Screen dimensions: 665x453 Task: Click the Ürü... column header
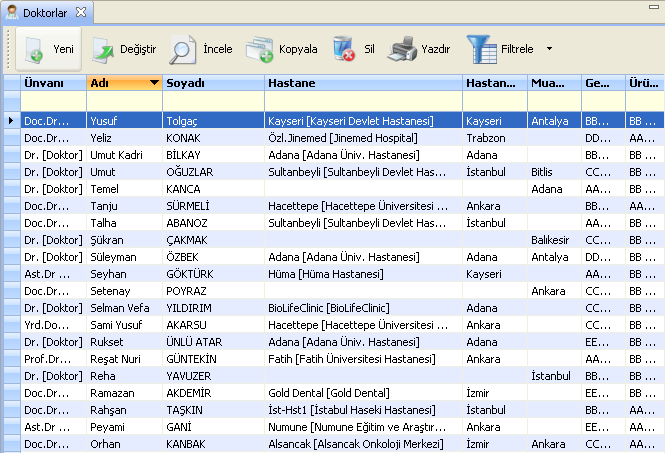[645, 83]
